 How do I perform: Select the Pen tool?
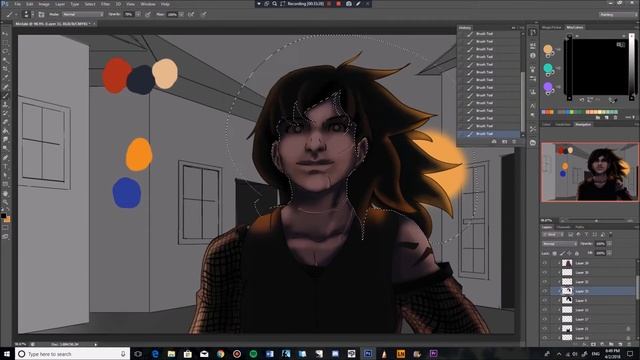[x=5, y=158]
